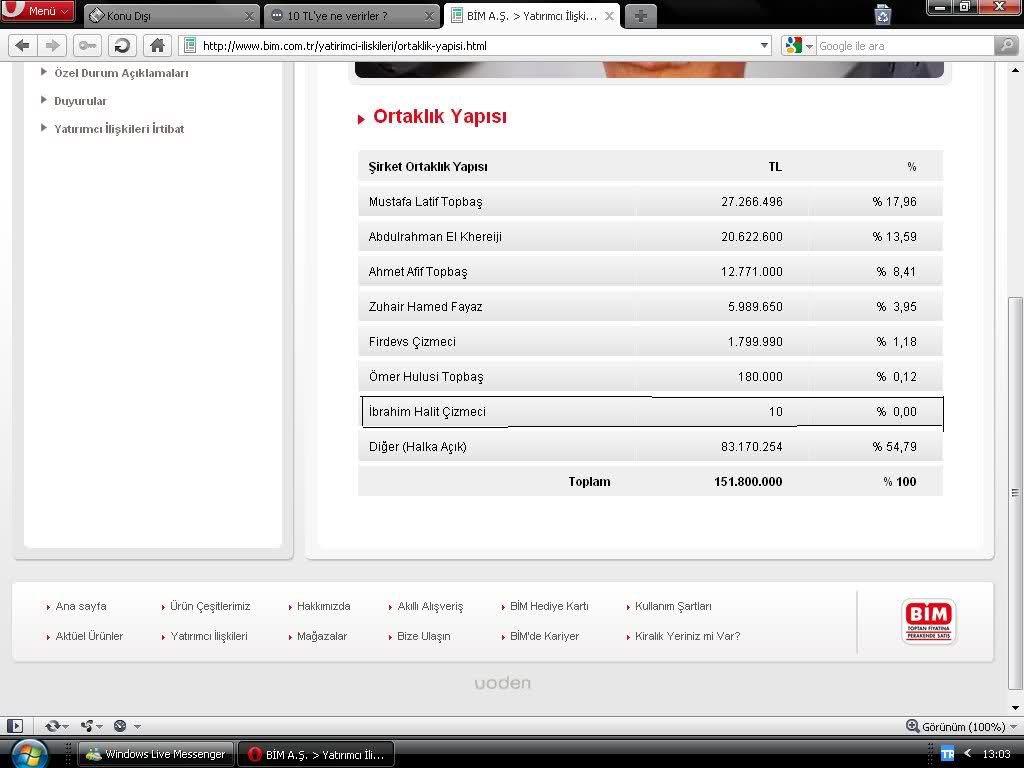Click the Zuhair Hamed Fayaz row

click(650, 307)
